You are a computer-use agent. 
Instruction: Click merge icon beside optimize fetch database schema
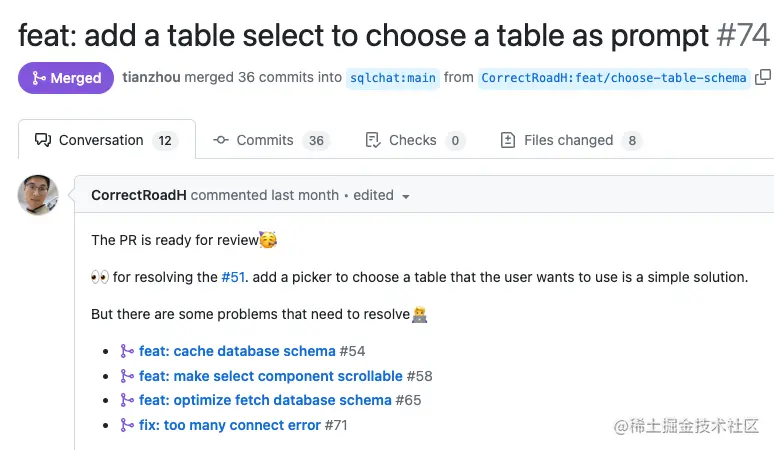pos(127,400)
